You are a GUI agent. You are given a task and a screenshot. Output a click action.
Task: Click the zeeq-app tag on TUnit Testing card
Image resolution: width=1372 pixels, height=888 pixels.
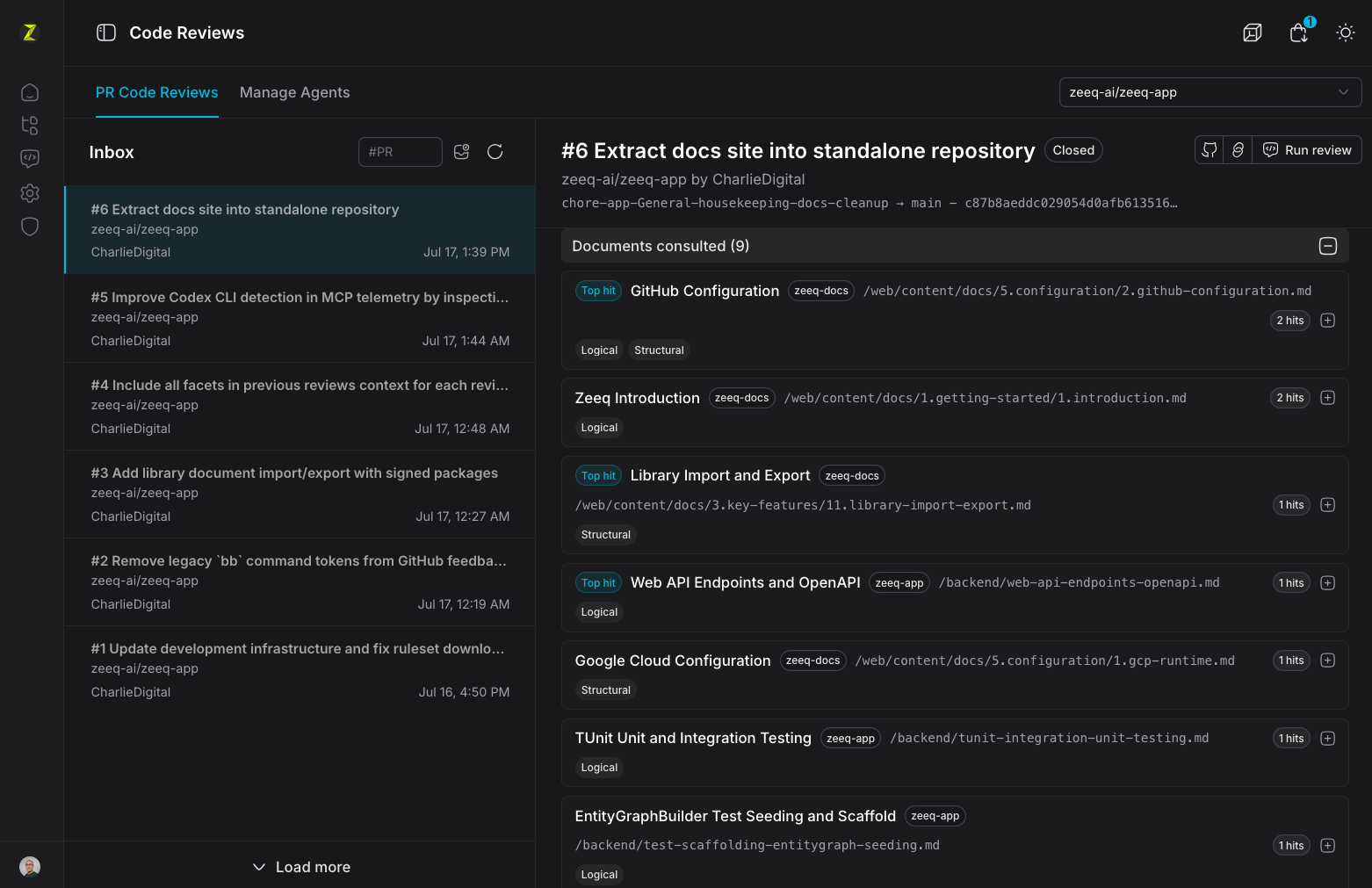point(850,739)
